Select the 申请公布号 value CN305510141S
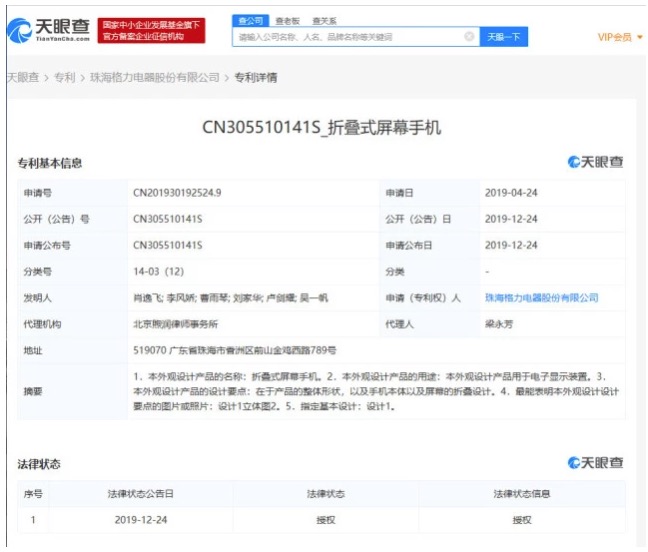The width and height of the screenshot is (648, 552). coord(167,245)
